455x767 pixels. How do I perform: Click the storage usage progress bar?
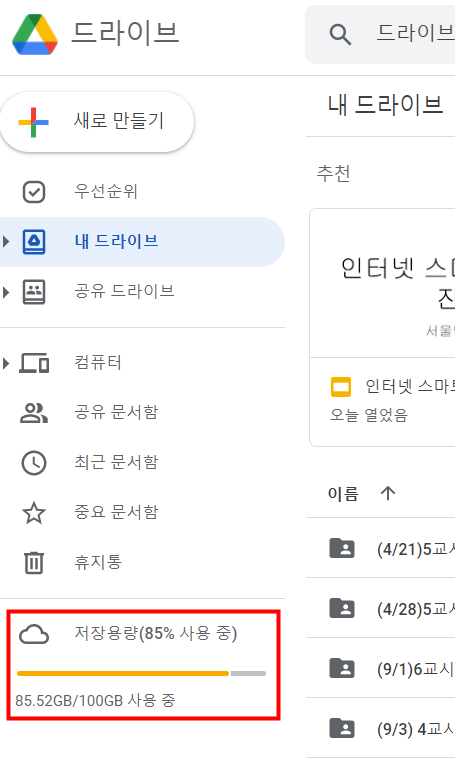141,674
